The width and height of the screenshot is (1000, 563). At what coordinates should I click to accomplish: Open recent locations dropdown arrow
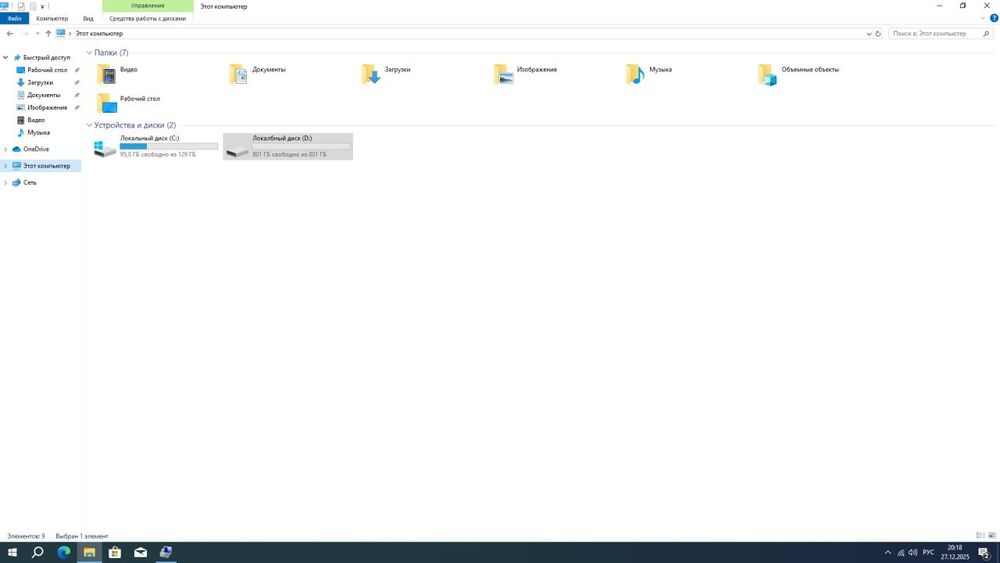(x=37, y=33)
